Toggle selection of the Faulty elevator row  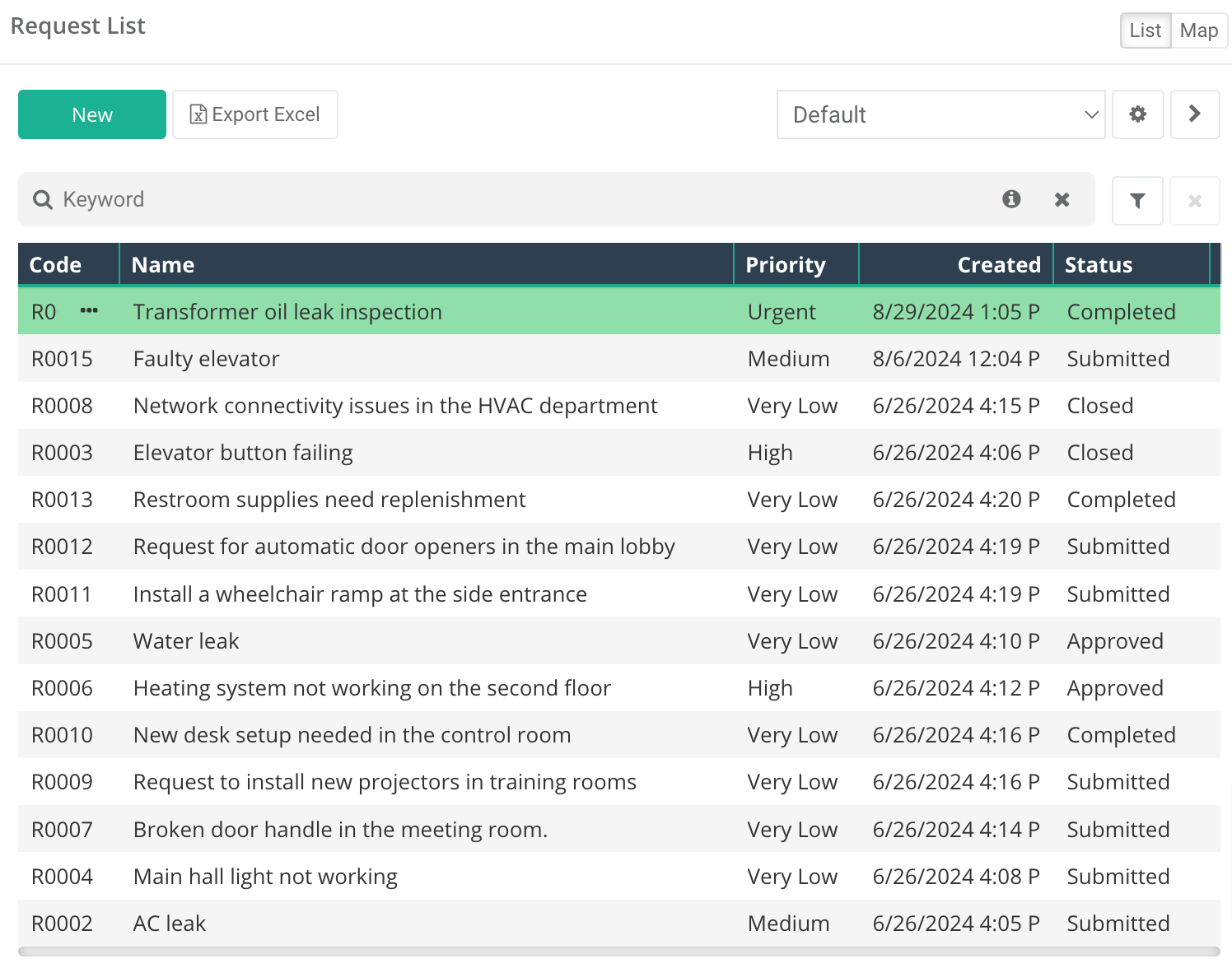coord(412,359)
